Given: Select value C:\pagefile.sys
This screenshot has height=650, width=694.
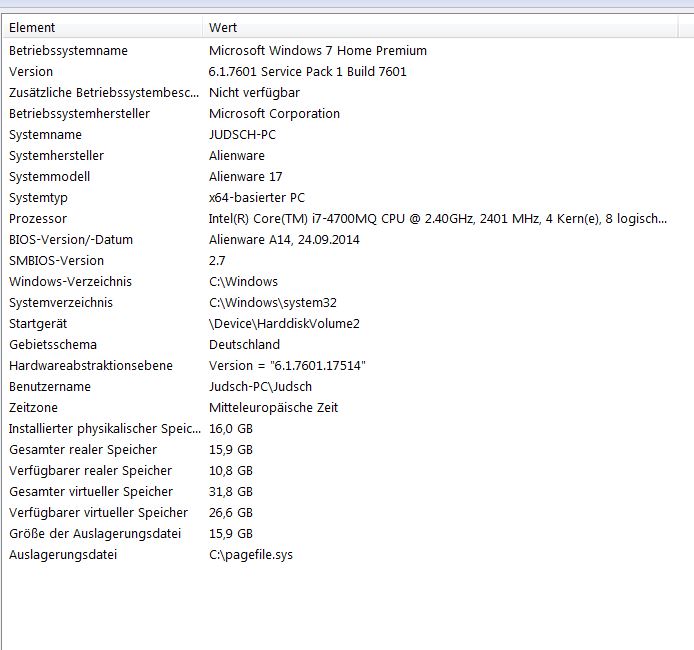Looking at the screenshot, I should click(x=251, y=555).
